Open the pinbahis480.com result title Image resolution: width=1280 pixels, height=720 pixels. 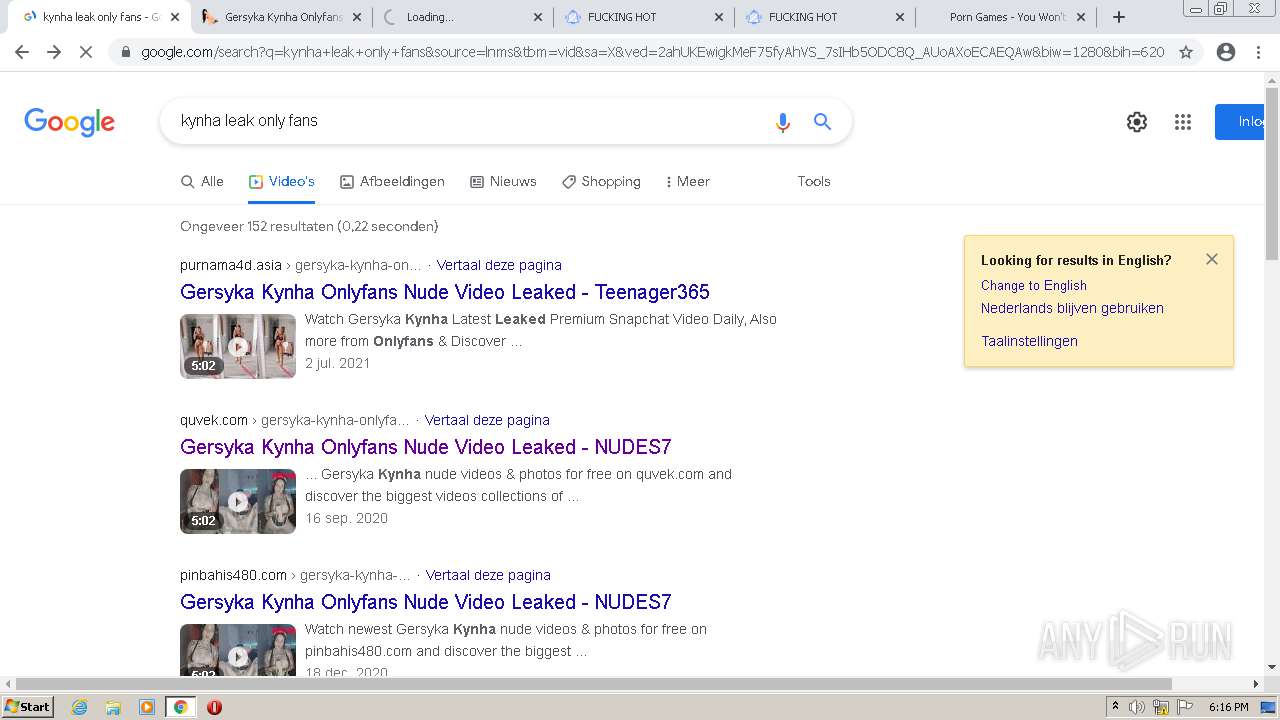click(x=426, y=602)
